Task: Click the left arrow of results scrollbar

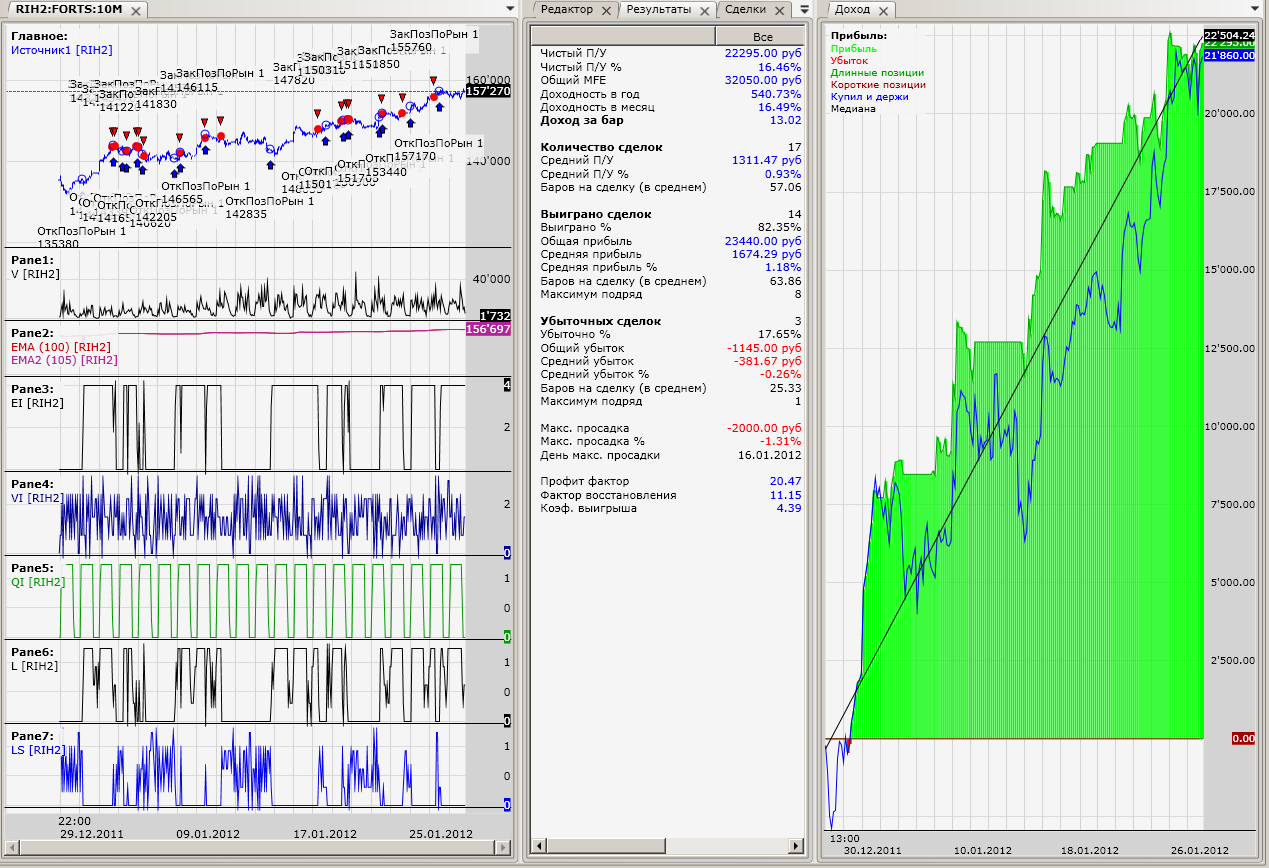Action: (x=539, y=847)
